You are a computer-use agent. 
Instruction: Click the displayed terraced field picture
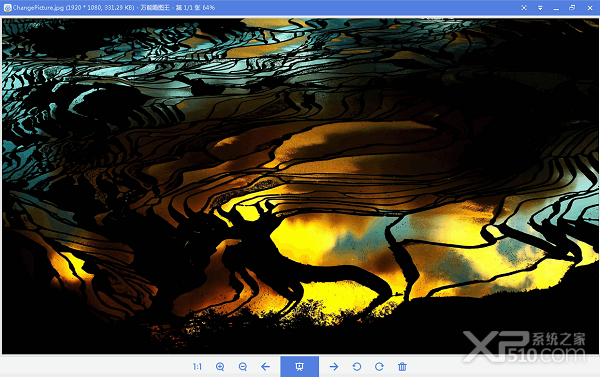coord(300,186)
